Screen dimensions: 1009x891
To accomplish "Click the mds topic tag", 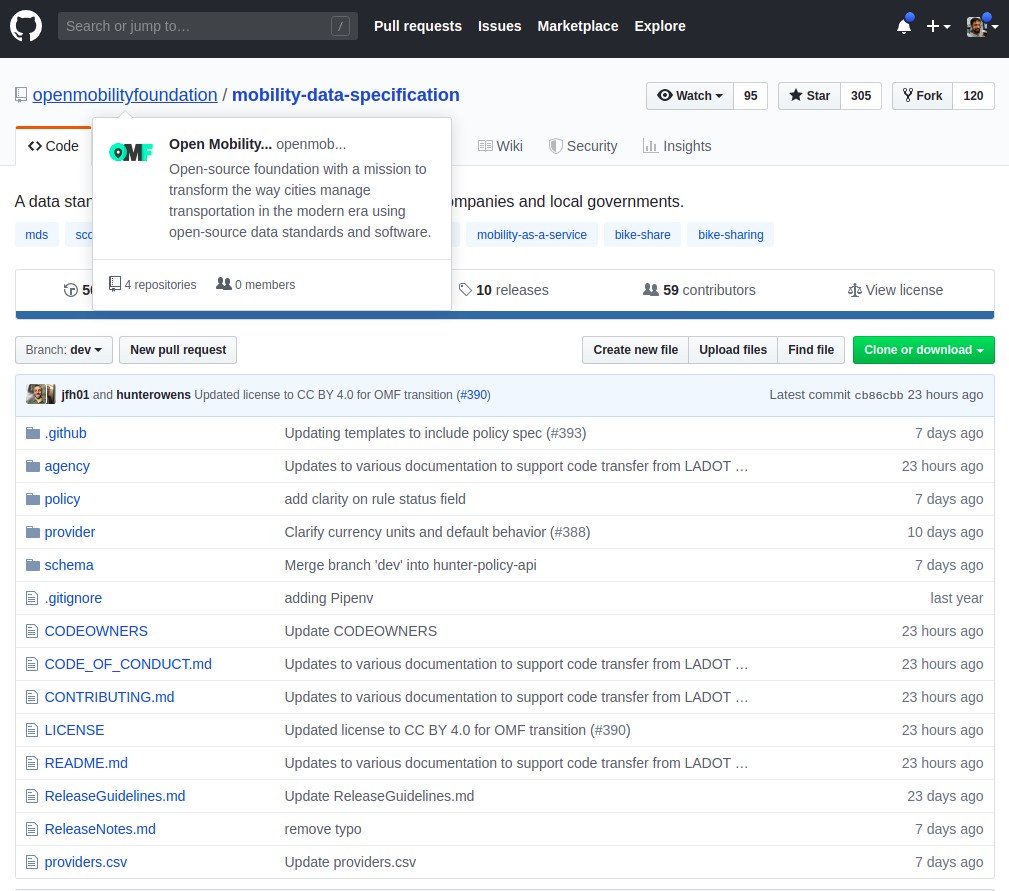I will [x=37, y=235].
